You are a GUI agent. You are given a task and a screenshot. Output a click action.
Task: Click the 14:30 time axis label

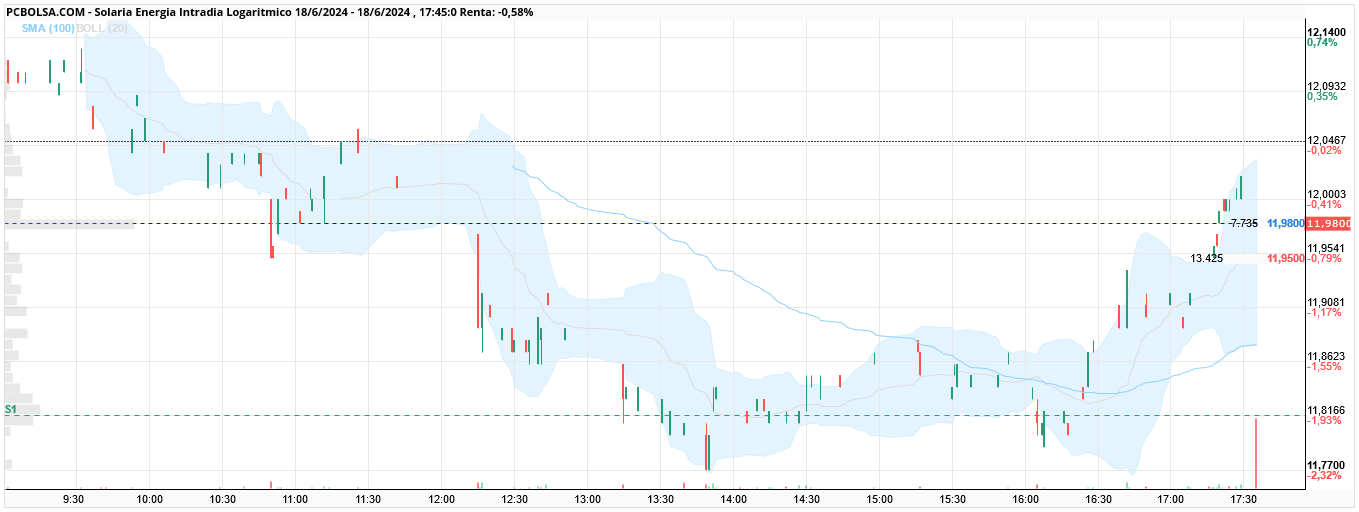tap(807, 498)
